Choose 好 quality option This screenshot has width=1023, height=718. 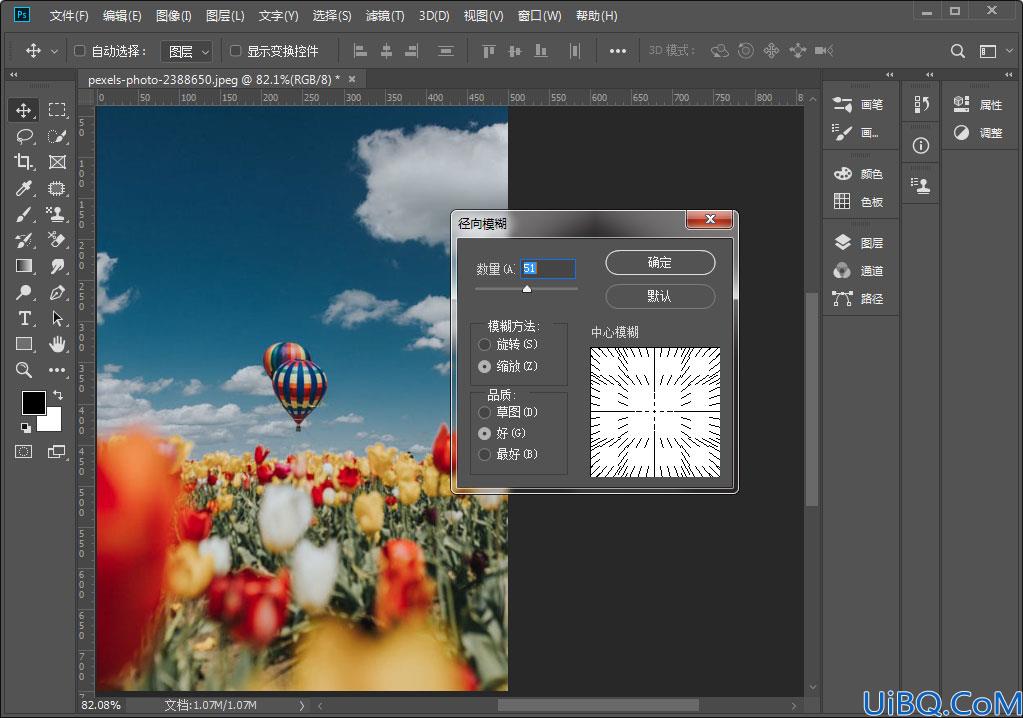pos(484,433)
